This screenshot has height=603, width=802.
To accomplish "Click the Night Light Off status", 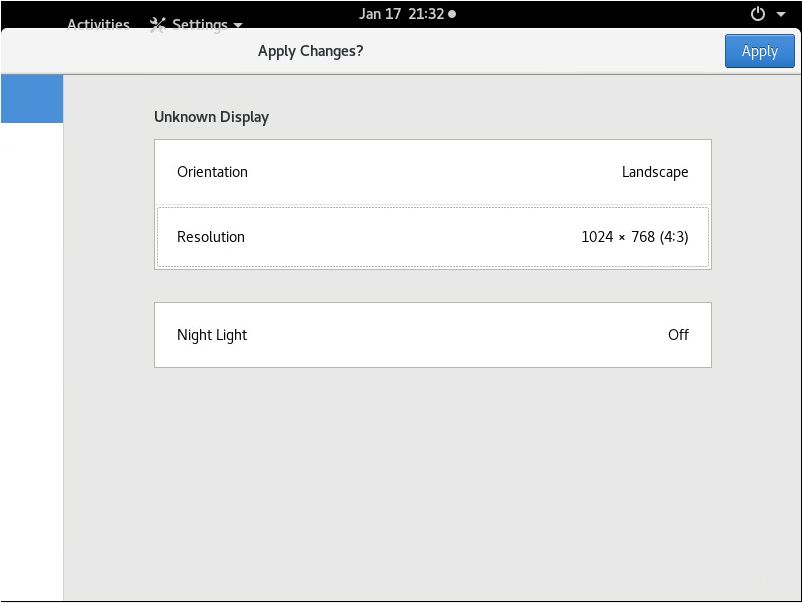I will tap(678, 334).
